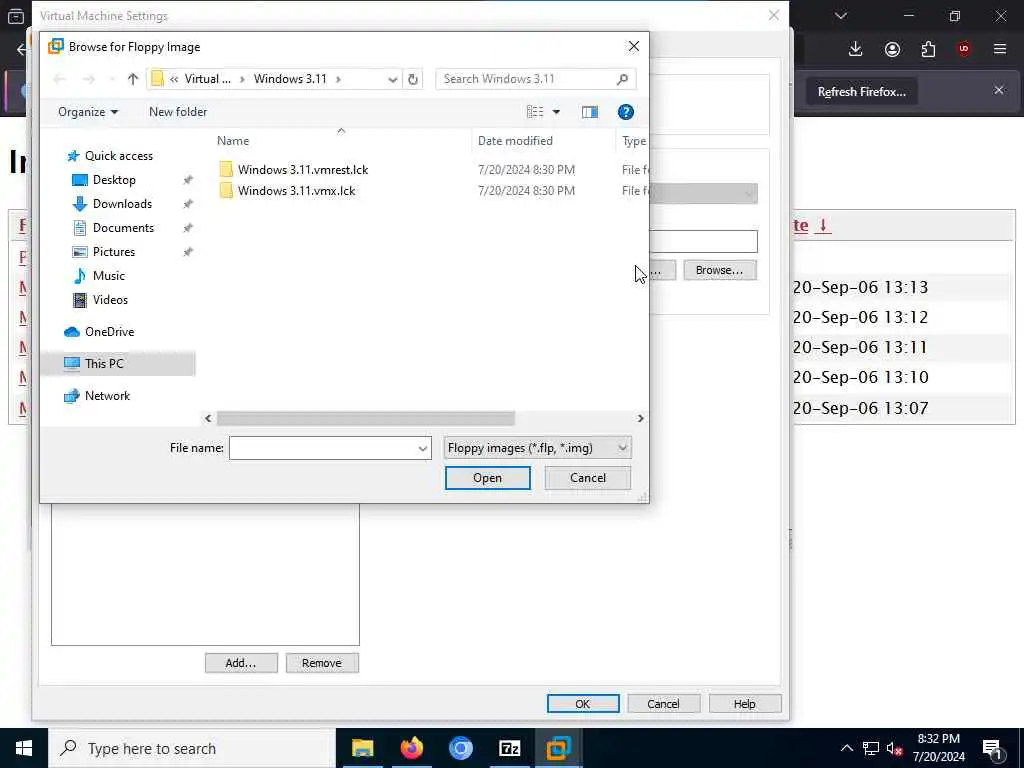Open Firefox downloads icon
The height and width of the screenshot is (768, 1024).
click(856, 49)
